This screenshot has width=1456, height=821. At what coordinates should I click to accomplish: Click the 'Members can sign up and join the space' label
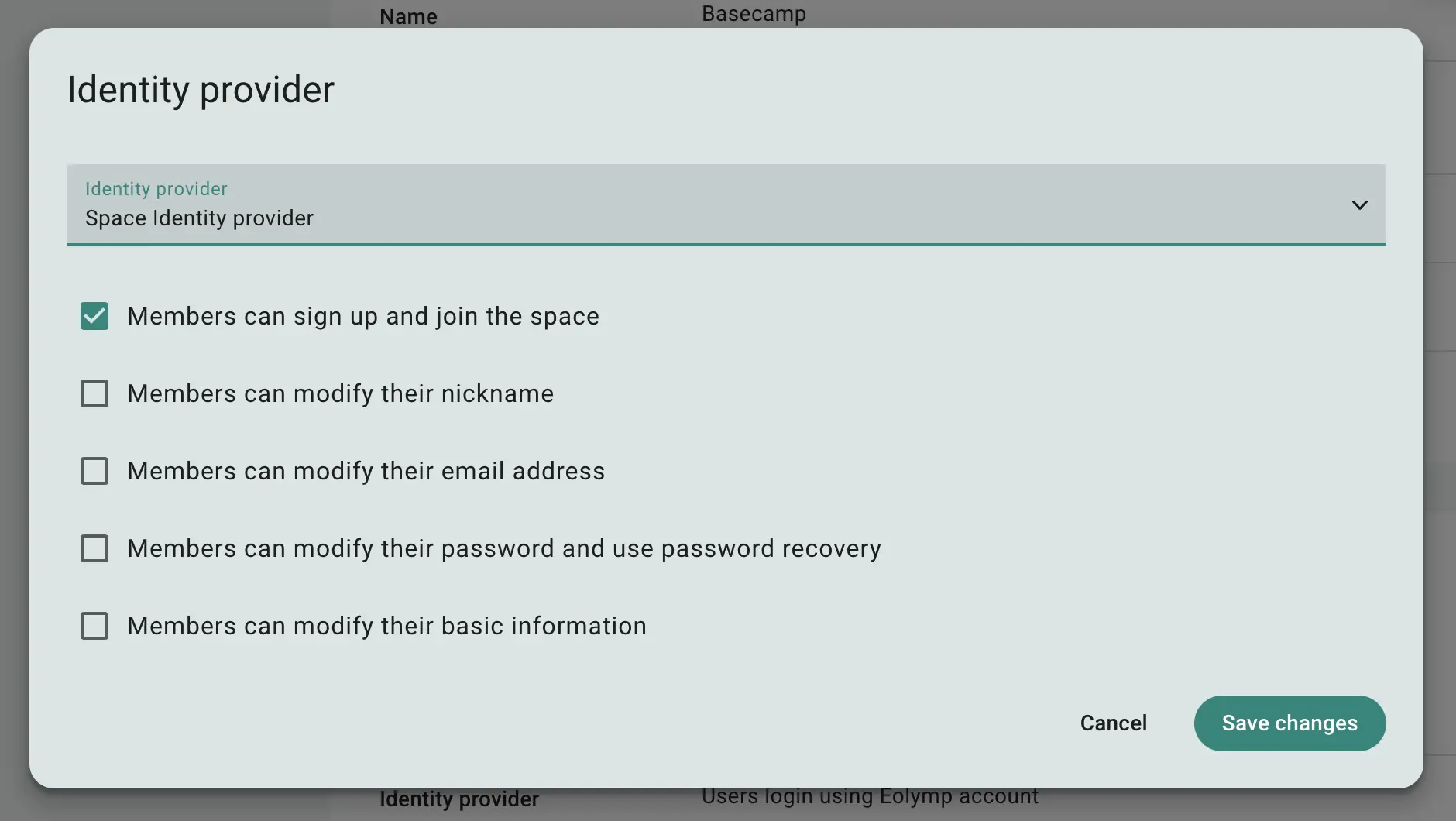363,316
